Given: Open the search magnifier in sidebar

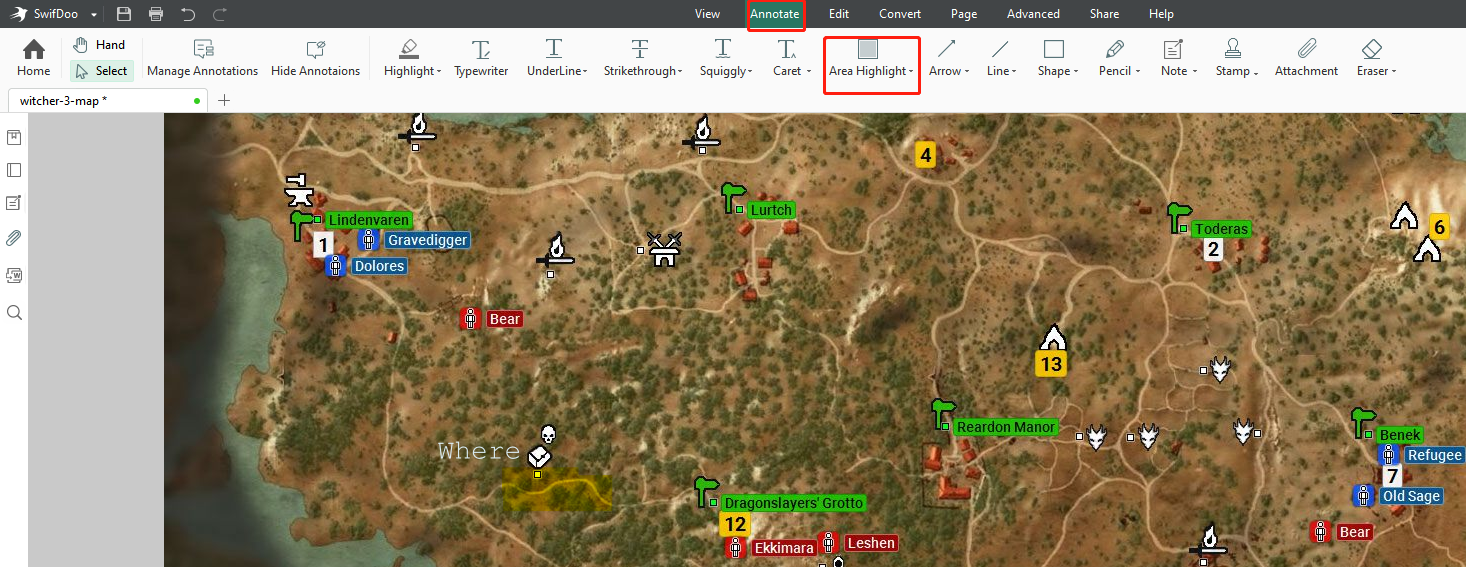Looking at the screenshot, I should tap(14, 312).
